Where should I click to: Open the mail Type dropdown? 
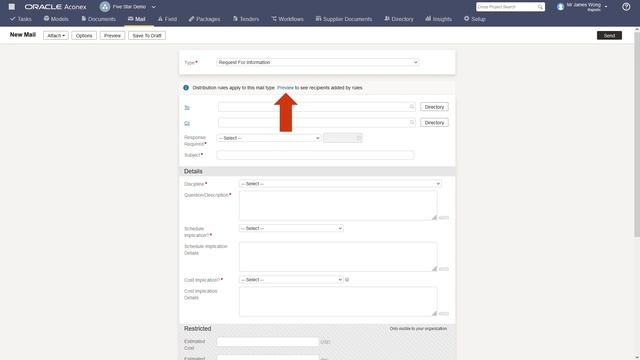point(318,62)
